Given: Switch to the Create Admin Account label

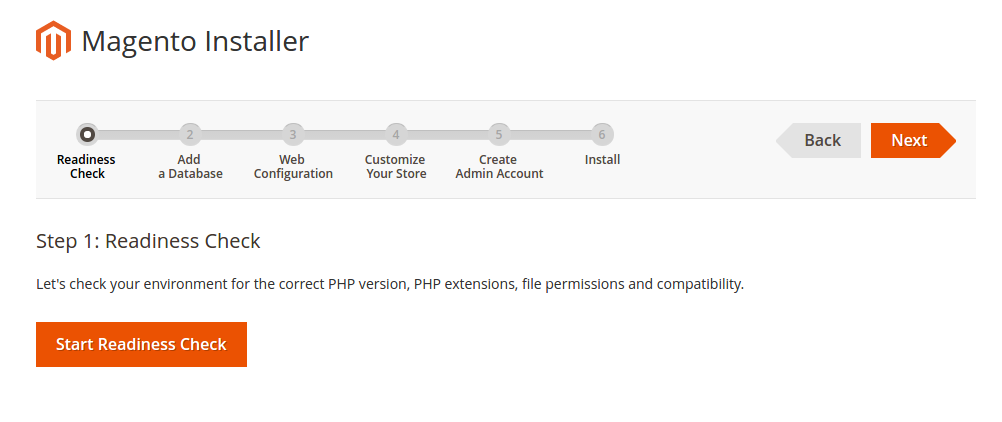Looking at the screenshot, I should click(499, 167).
